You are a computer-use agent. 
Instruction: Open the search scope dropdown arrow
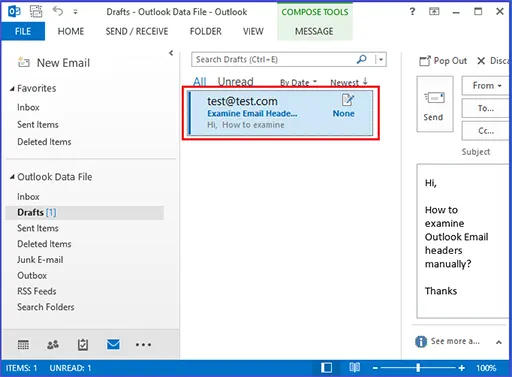(381, 60)
